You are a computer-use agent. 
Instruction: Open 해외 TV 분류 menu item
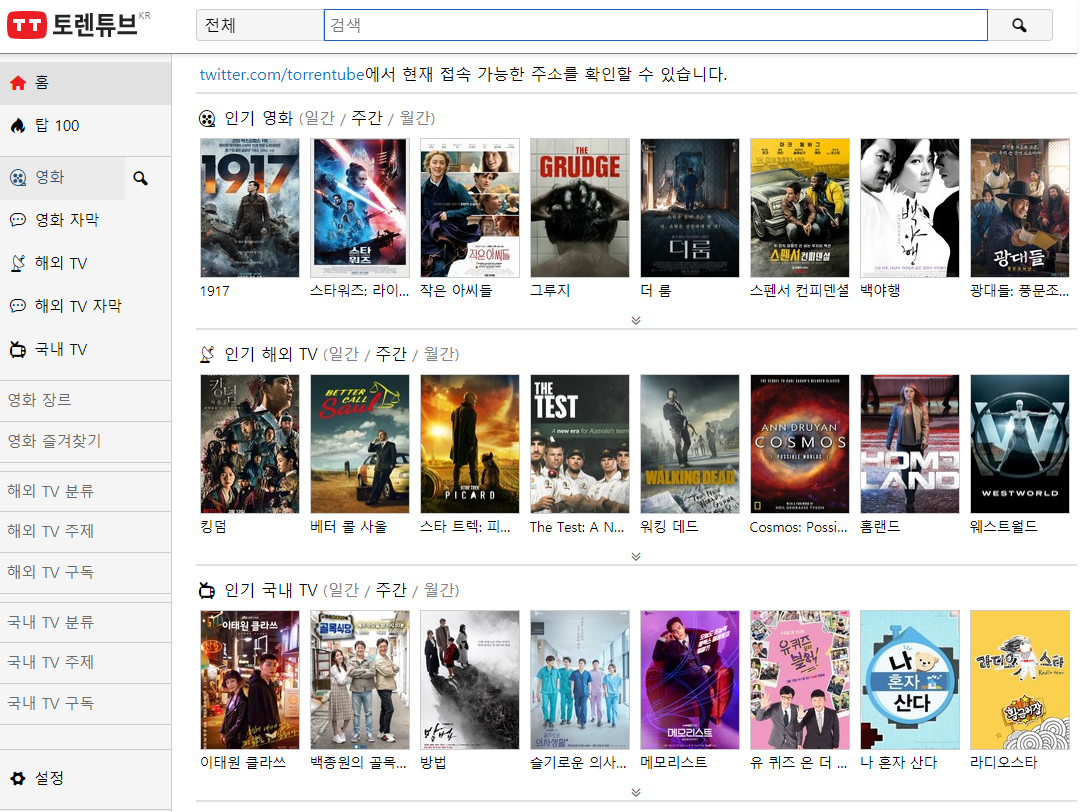pyautogui.click(x=85, y=491)
